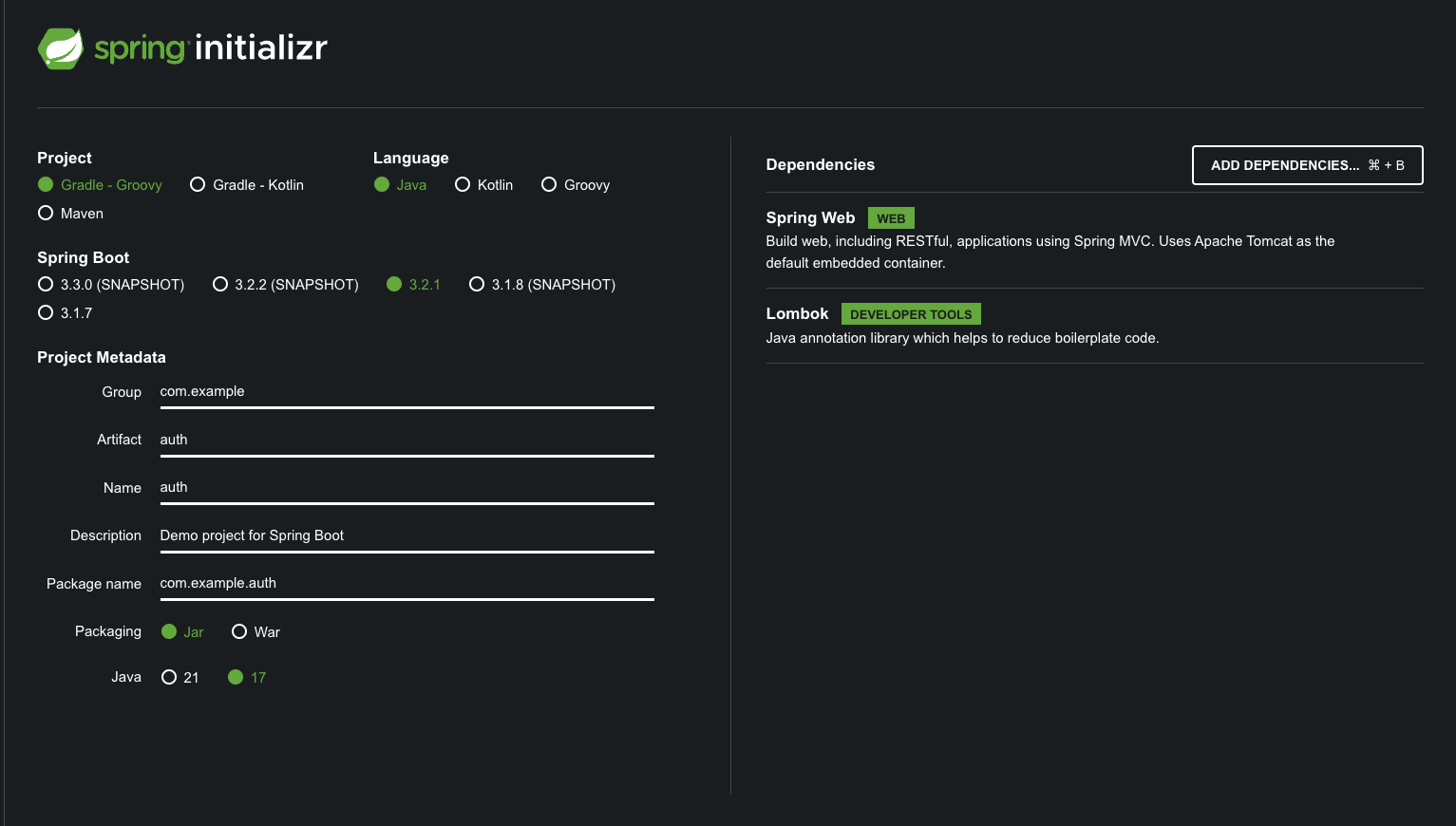The height and width of the screenshot is (826, 1456).
Task: Click the Packaging label
Action: click(108, 631)
